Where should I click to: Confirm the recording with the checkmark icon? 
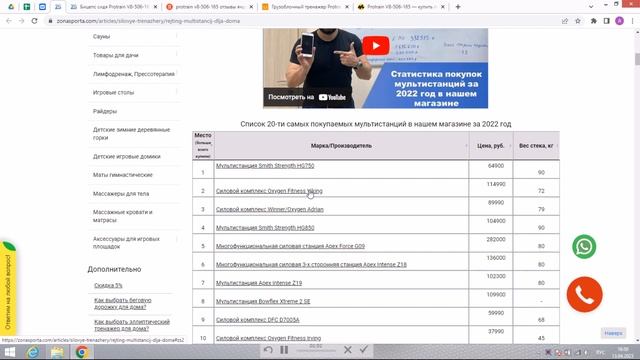[x=364, y=349]
